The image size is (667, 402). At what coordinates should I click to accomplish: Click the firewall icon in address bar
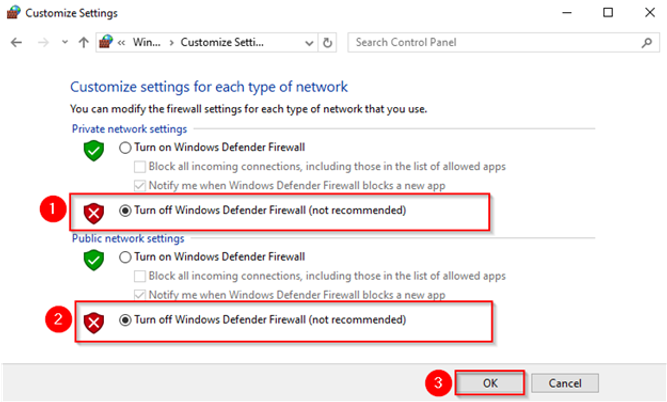(107, 43)
